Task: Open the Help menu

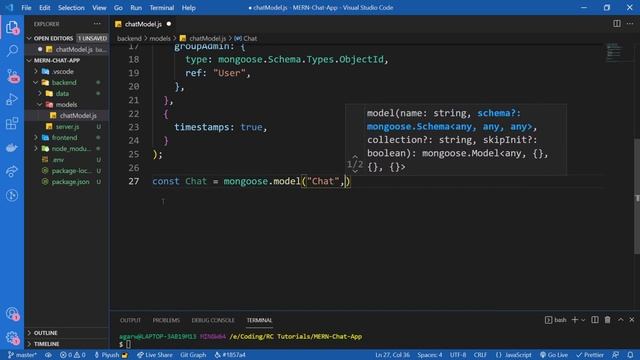Action: click(x=188, y=8)
